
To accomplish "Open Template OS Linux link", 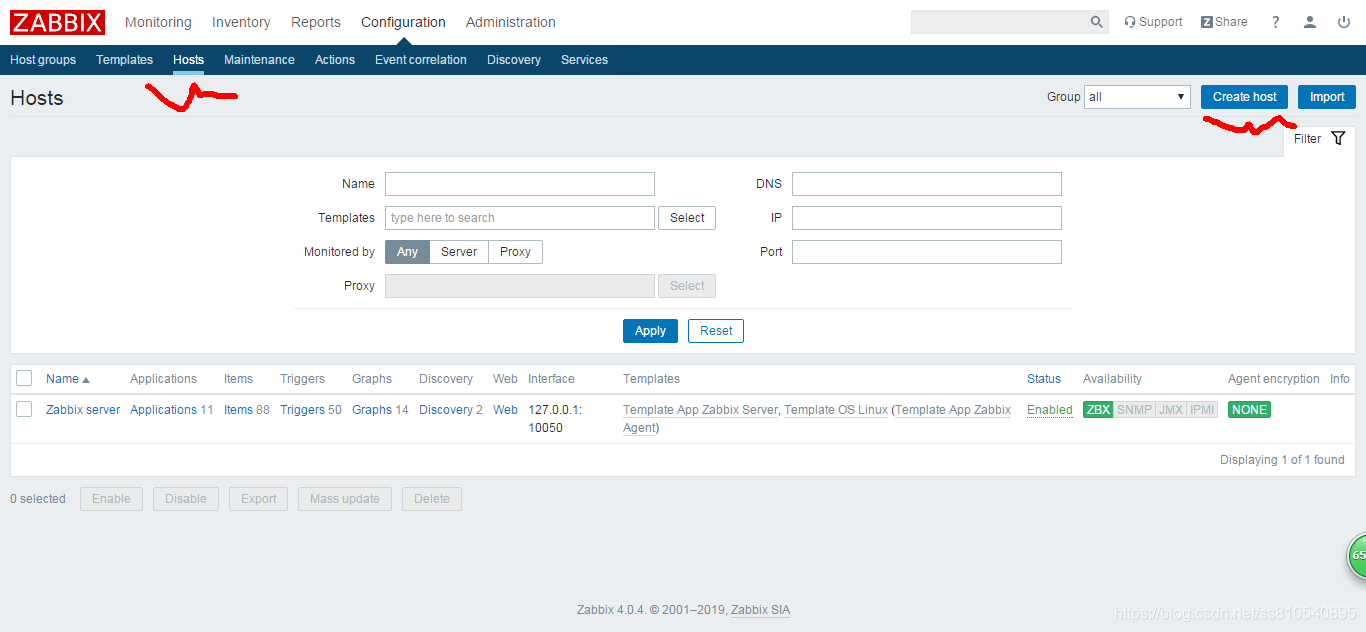I will click(836, 410).
